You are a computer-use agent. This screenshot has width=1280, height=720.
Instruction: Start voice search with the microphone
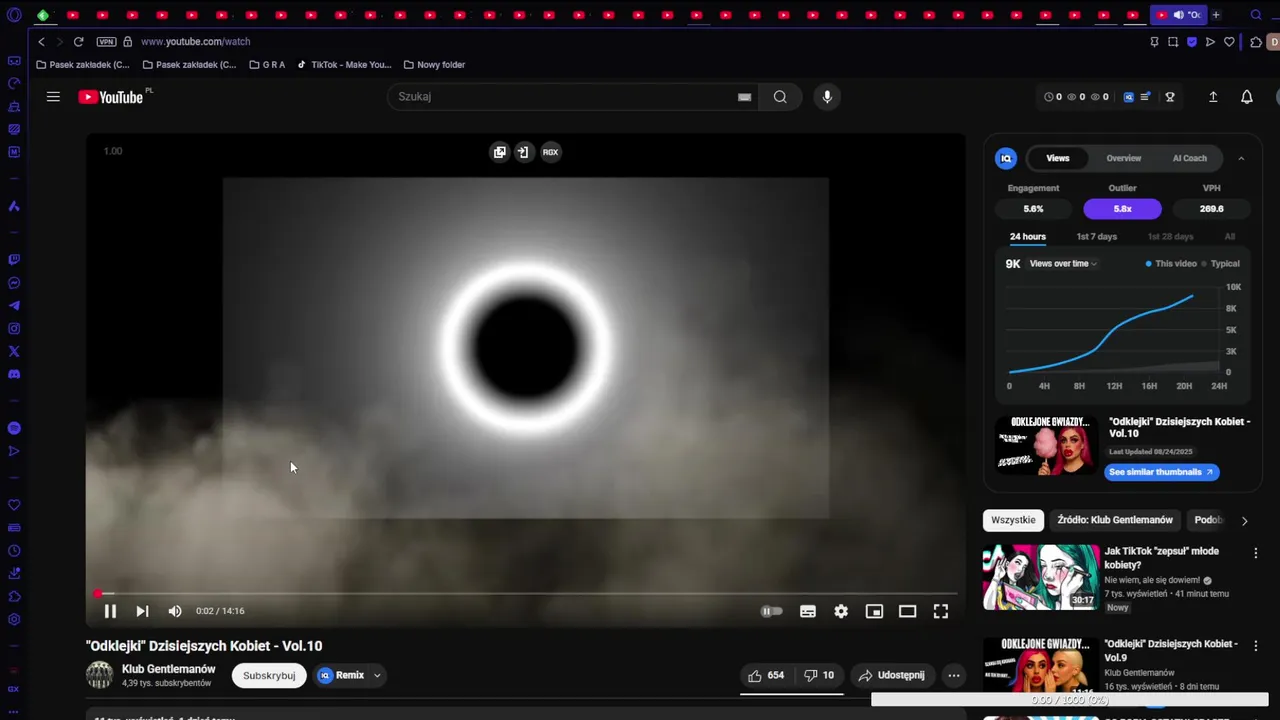point(826,97)
